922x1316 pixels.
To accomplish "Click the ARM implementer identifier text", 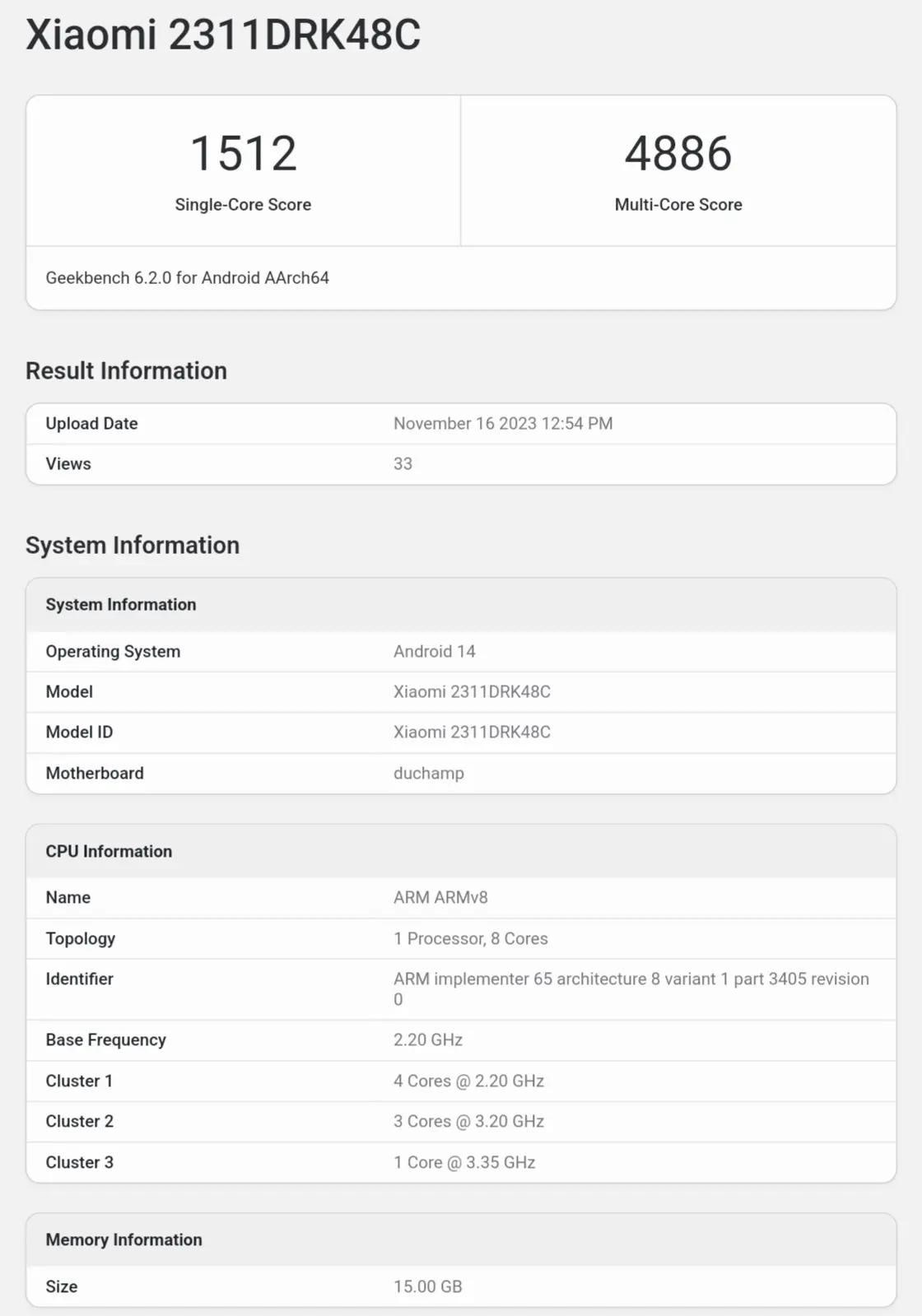I will tap(631, 979).
